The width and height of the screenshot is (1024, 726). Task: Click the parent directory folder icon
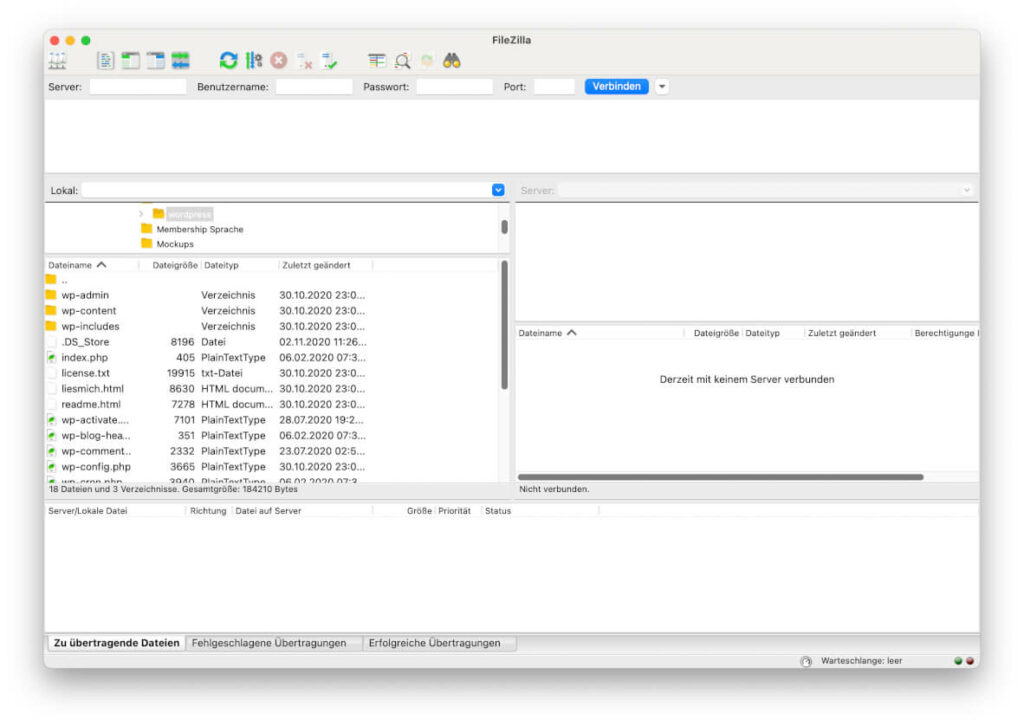tap(51, 279)
